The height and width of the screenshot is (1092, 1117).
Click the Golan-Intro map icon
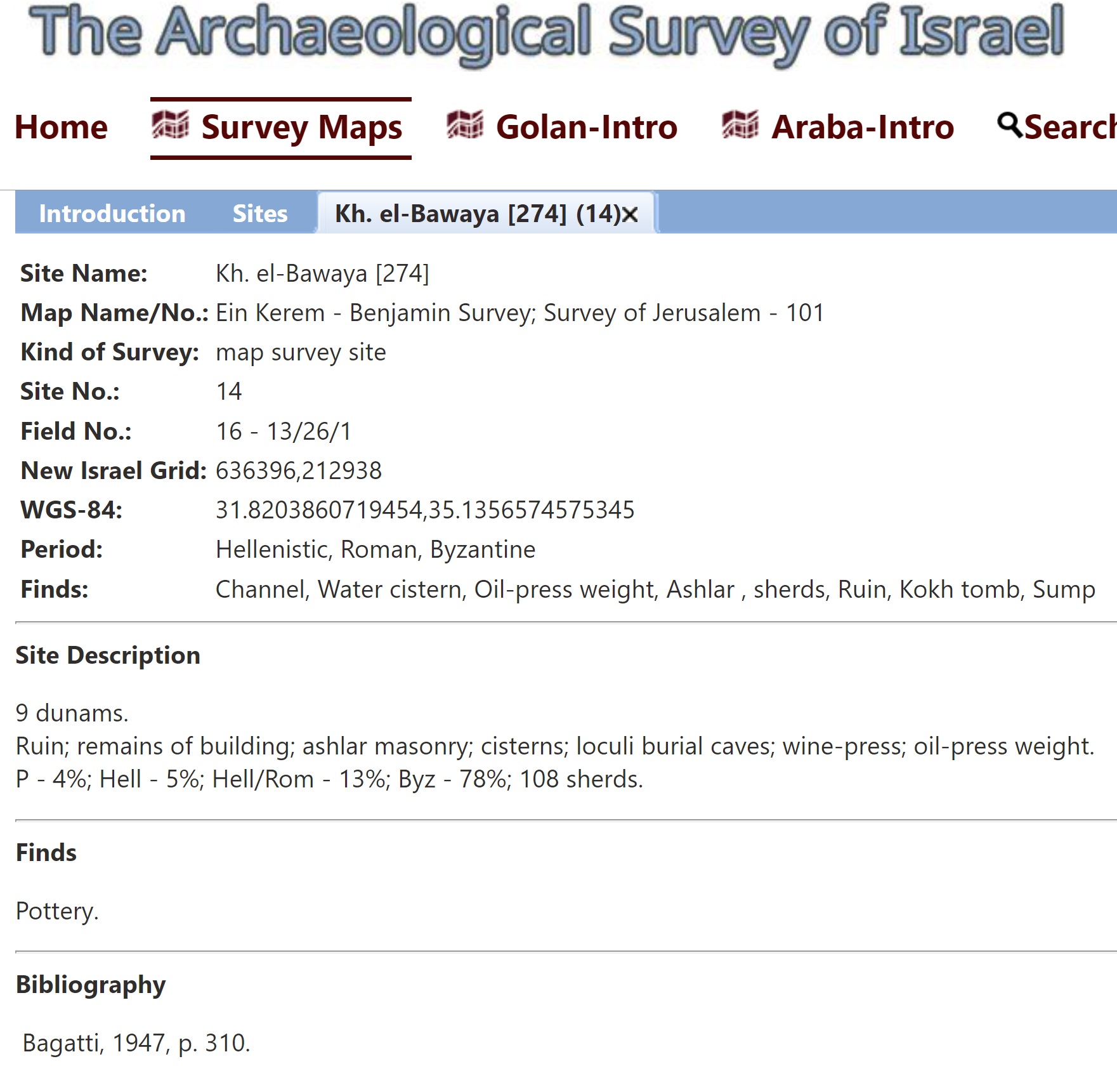pos(464,125)
